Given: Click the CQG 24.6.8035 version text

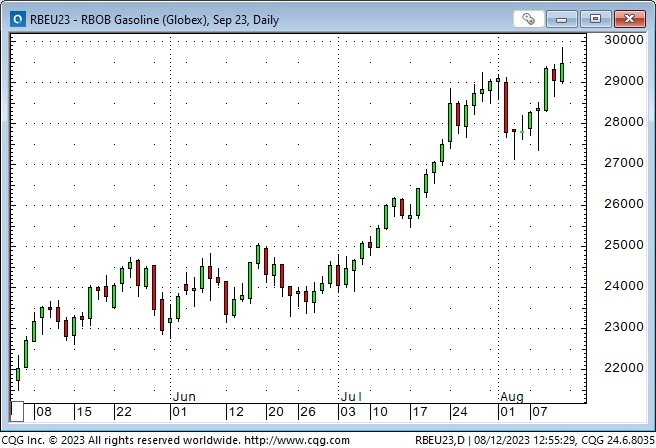Looking at the screenshot, I should pyautogui.click(x=618, y=440).
